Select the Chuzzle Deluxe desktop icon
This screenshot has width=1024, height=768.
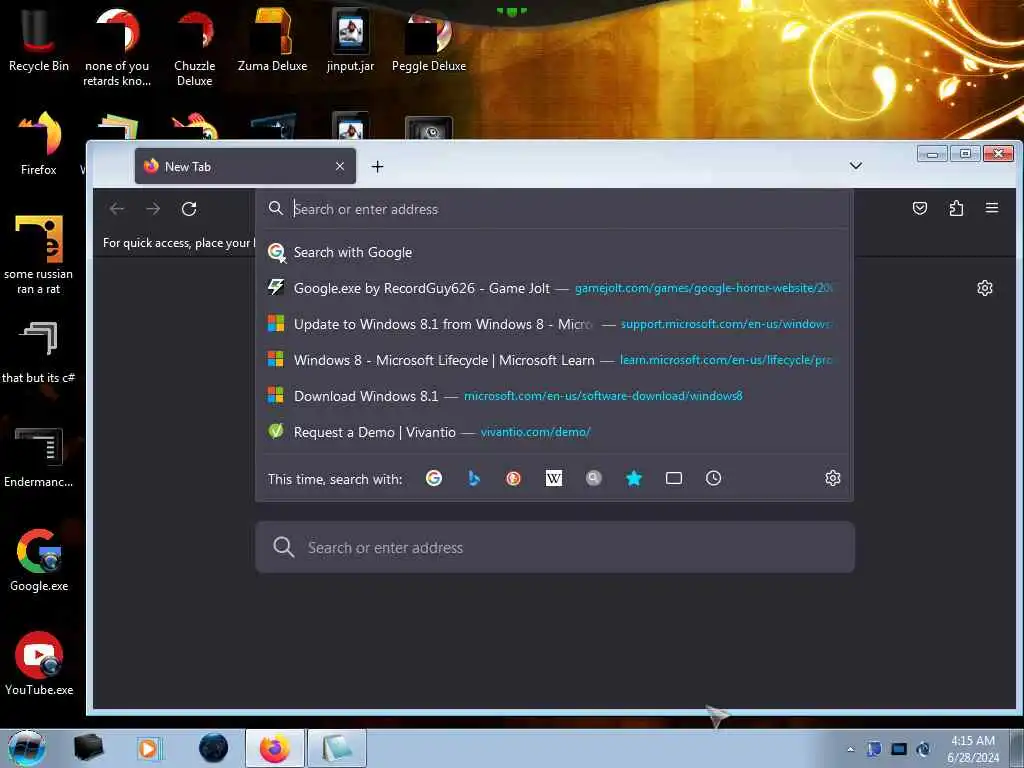195,47
